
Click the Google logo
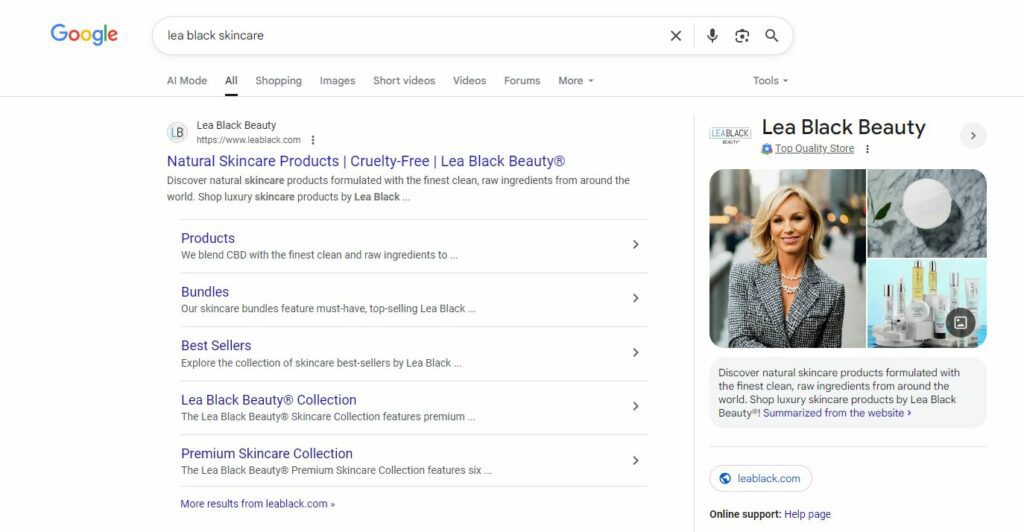(x=84, y=34)
